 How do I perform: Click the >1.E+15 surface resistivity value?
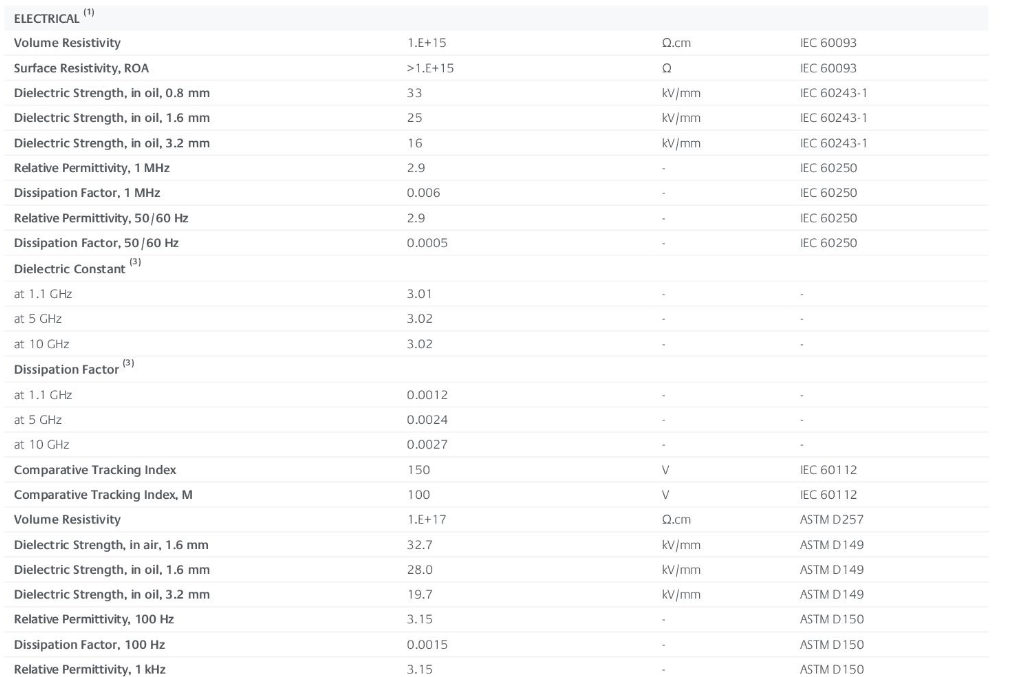pos(423,68)
